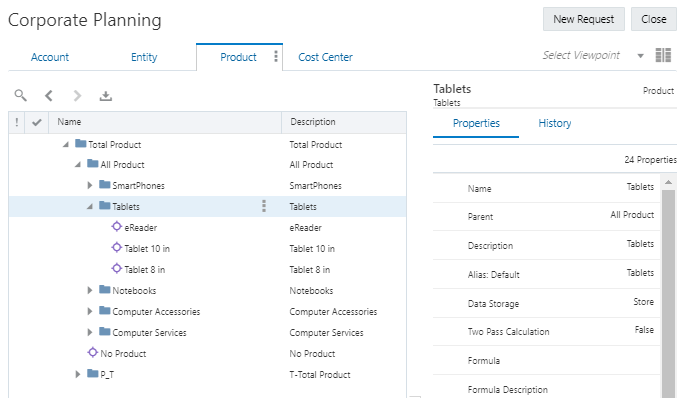Collapse the All Product node

(78, 164)
